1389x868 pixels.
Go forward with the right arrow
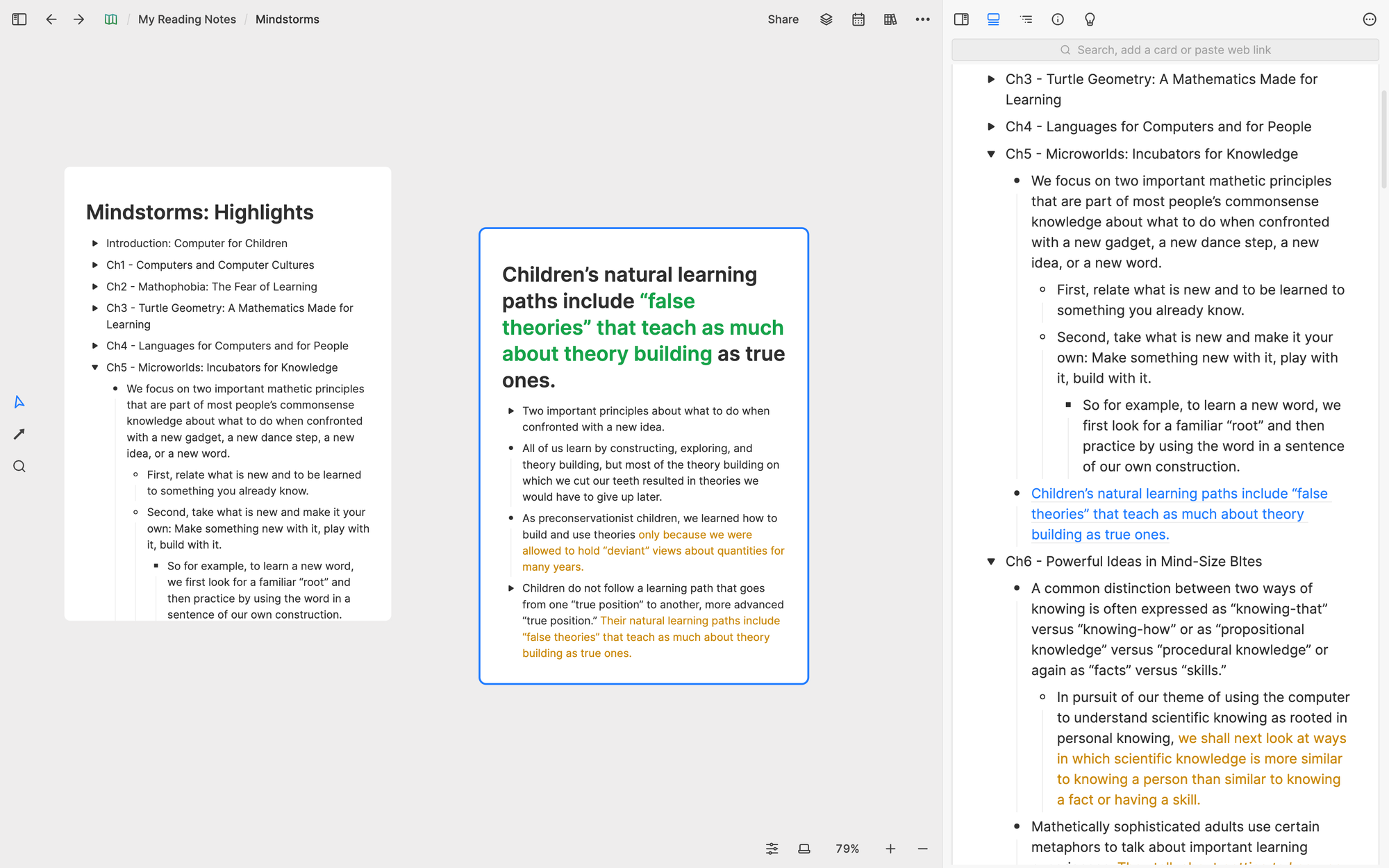pyautogui.click(x=78, y=19)
